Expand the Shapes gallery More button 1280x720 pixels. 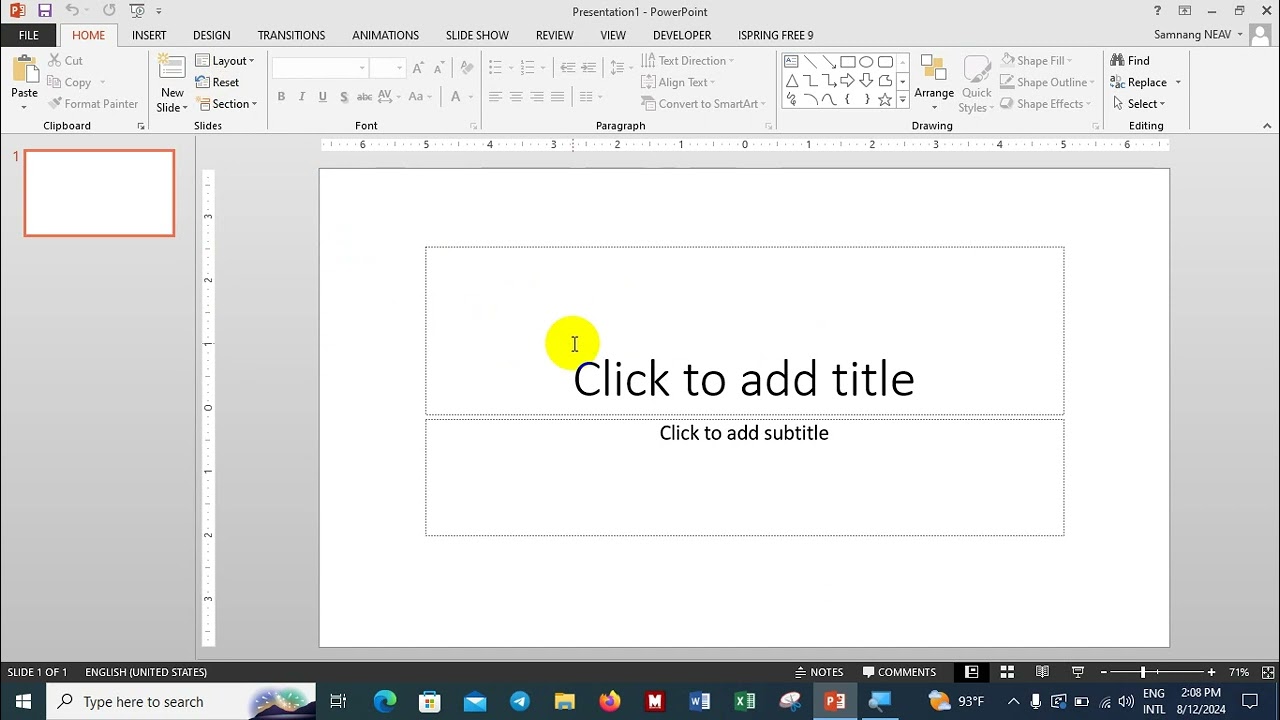(903, 99)
